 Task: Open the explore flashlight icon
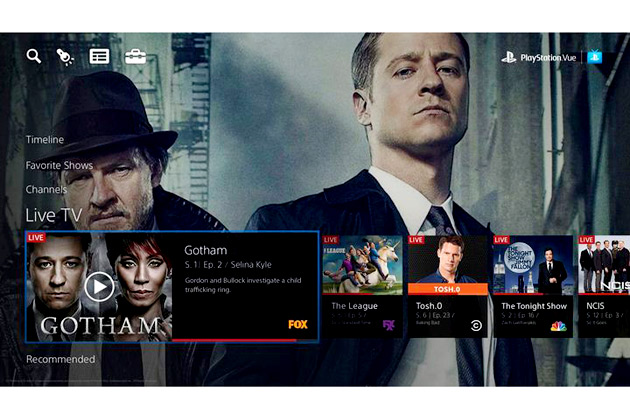[x=65, y=57]
